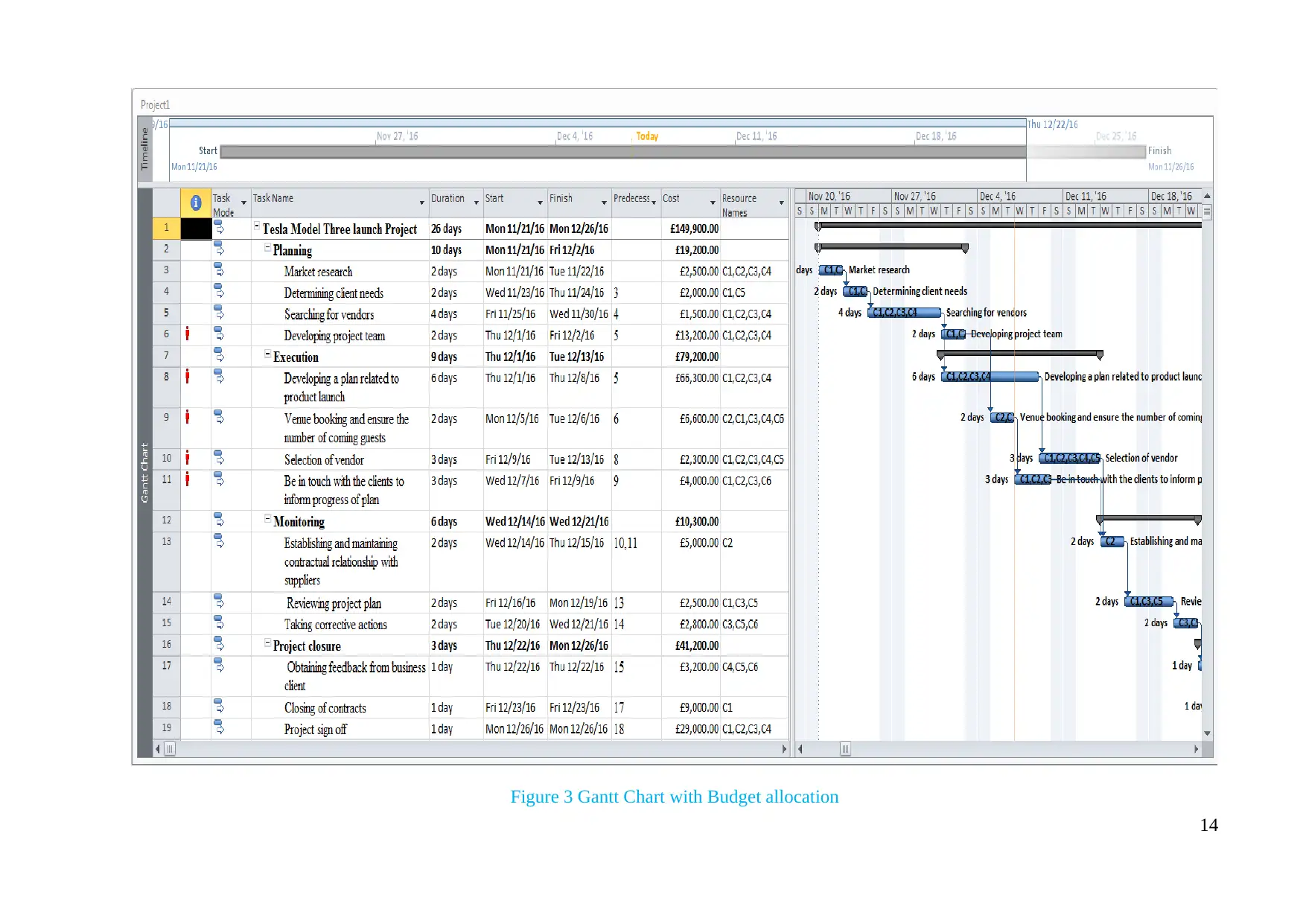Click the Gantt chart scroll-right arrow
This screenshot has height=924, width=1306.
(1197, 749)
